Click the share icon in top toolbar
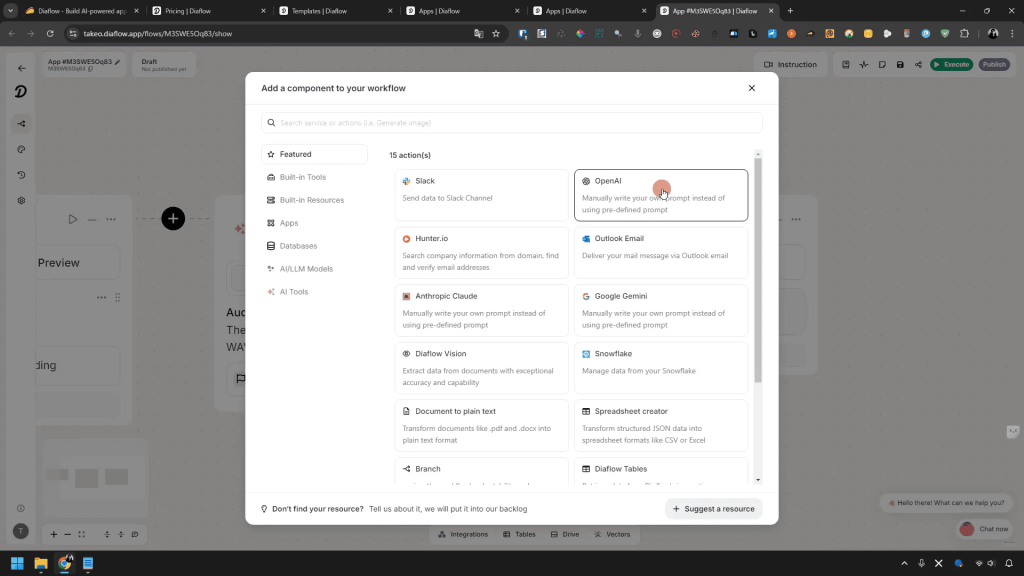This screenshot has height=576, width=1024. [x=918, y=65]
